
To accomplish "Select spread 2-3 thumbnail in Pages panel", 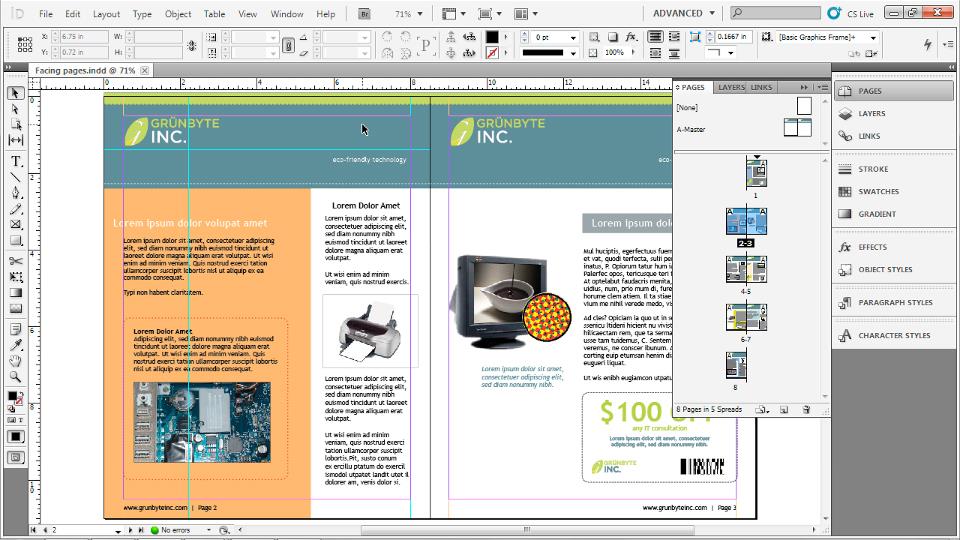I will pyautogui.click(x=746, y=221).
